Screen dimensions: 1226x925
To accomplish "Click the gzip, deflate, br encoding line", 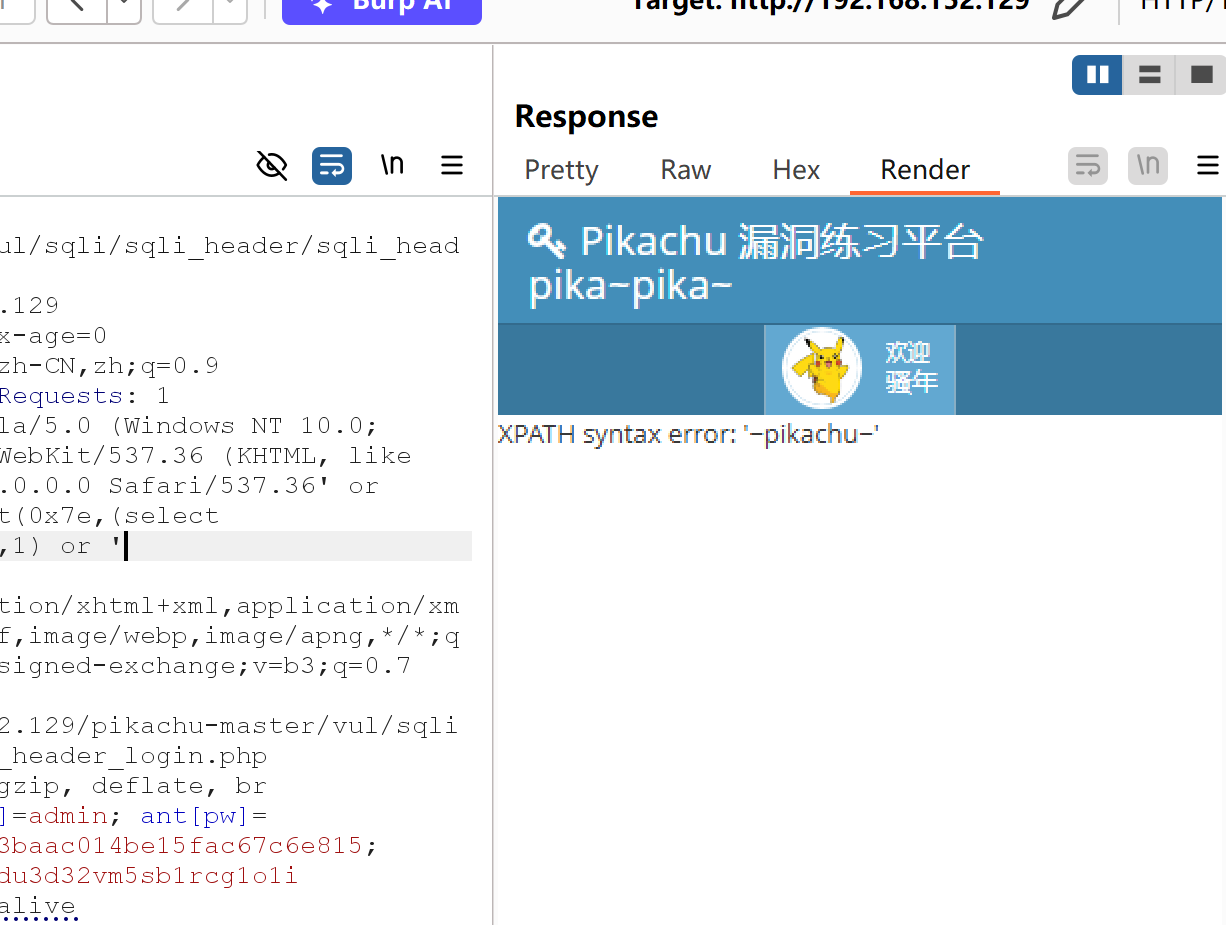I will click(x=133, y=786).
